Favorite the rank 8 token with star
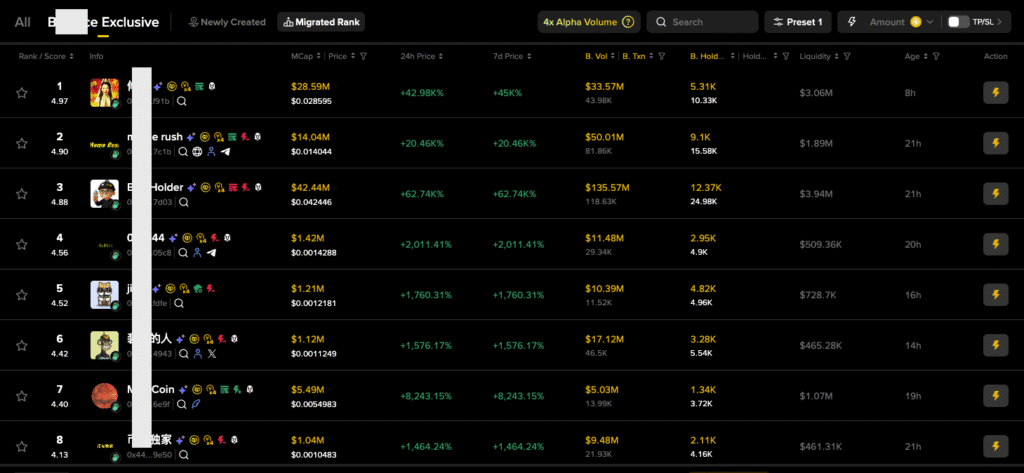Image resolution: width=1024 pixels, height=473 pixels. click(21, 446)
